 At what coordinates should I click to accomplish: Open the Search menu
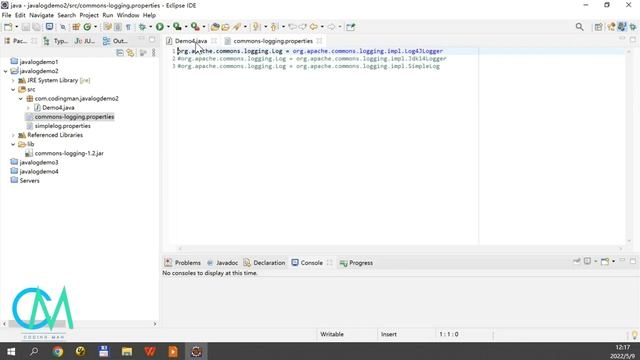coord(67,15)
